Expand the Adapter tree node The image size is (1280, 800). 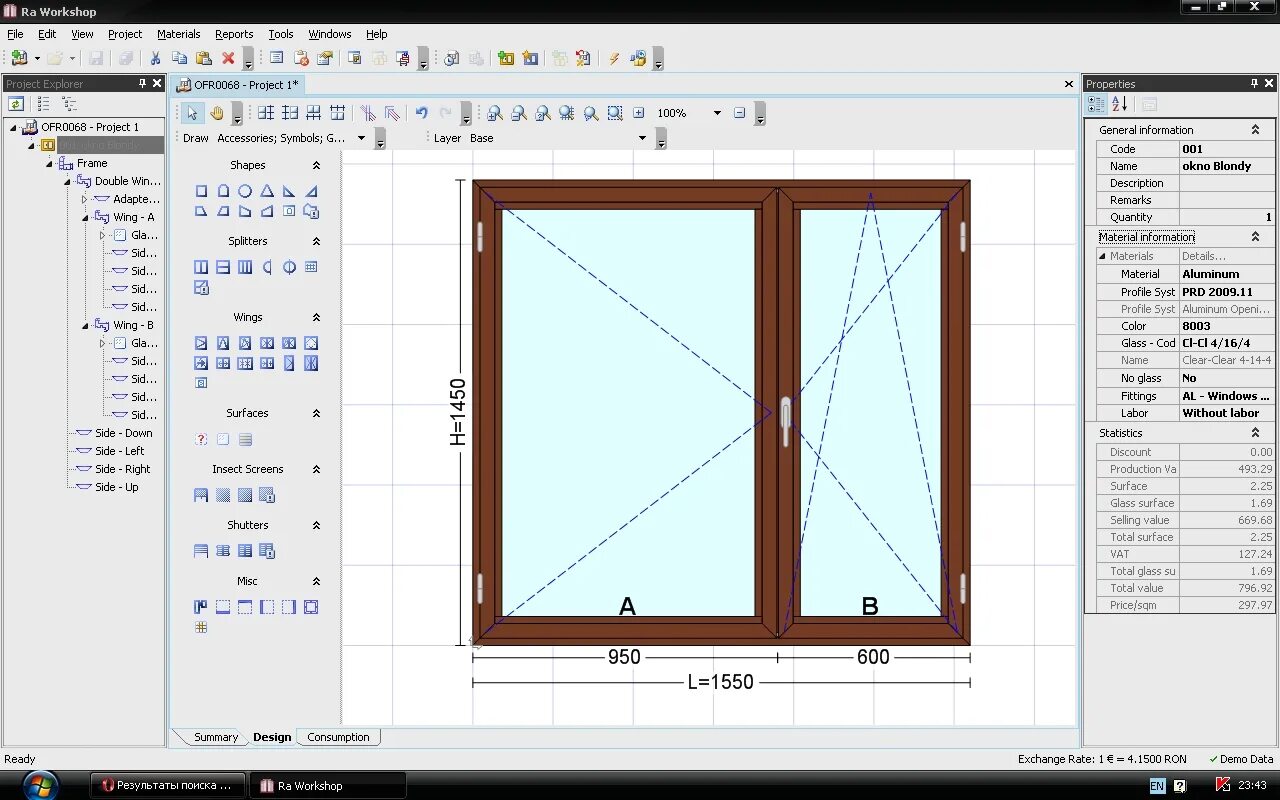point(85,199)
